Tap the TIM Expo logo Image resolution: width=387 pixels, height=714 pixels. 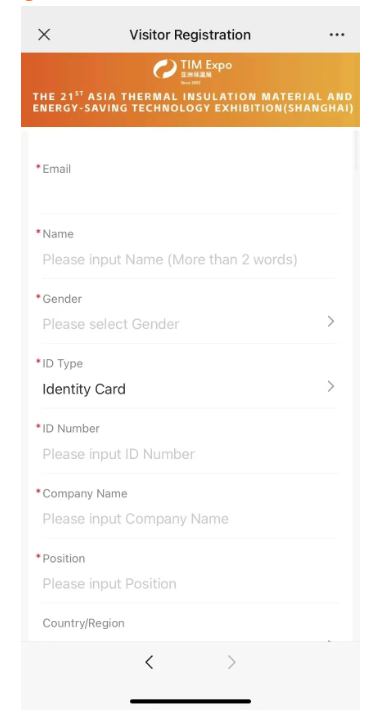coord(192,70)
